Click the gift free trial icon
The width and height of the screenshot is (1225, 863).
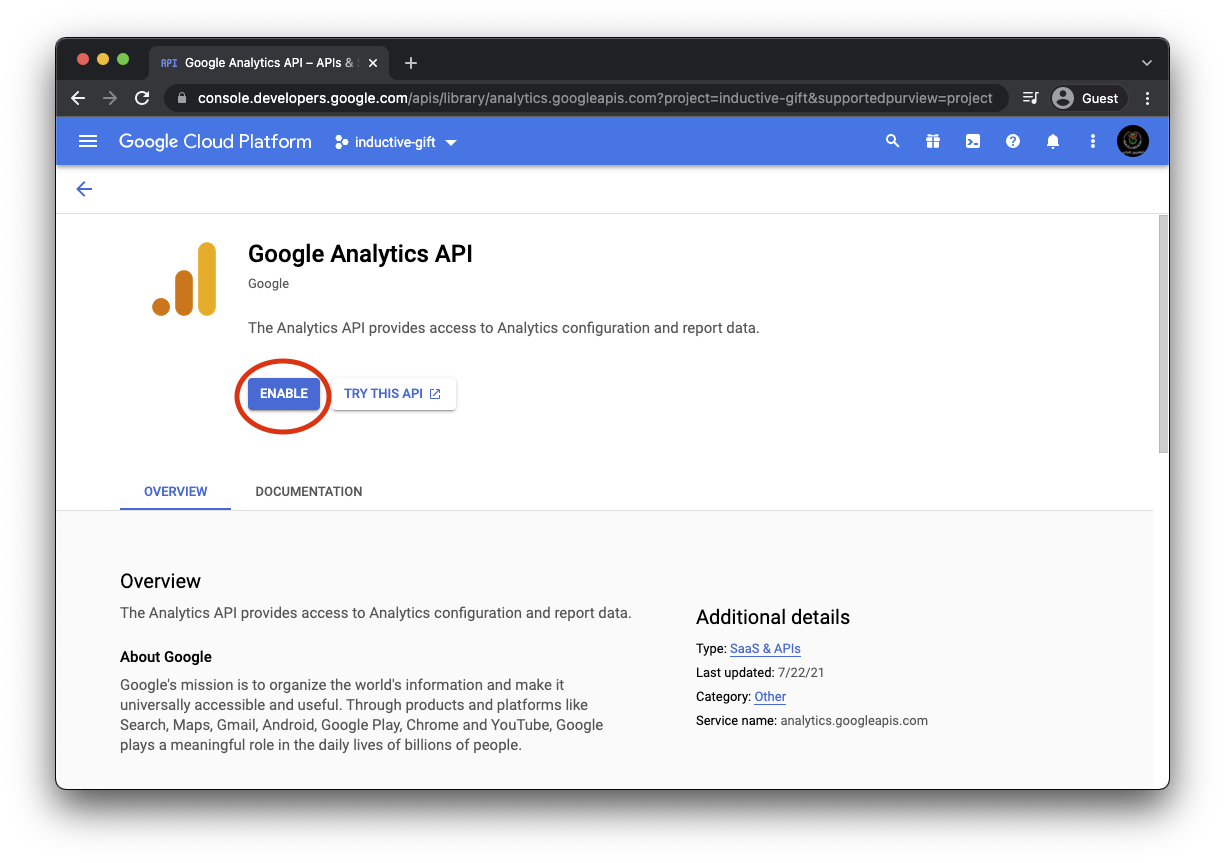[x=933, y=142]
